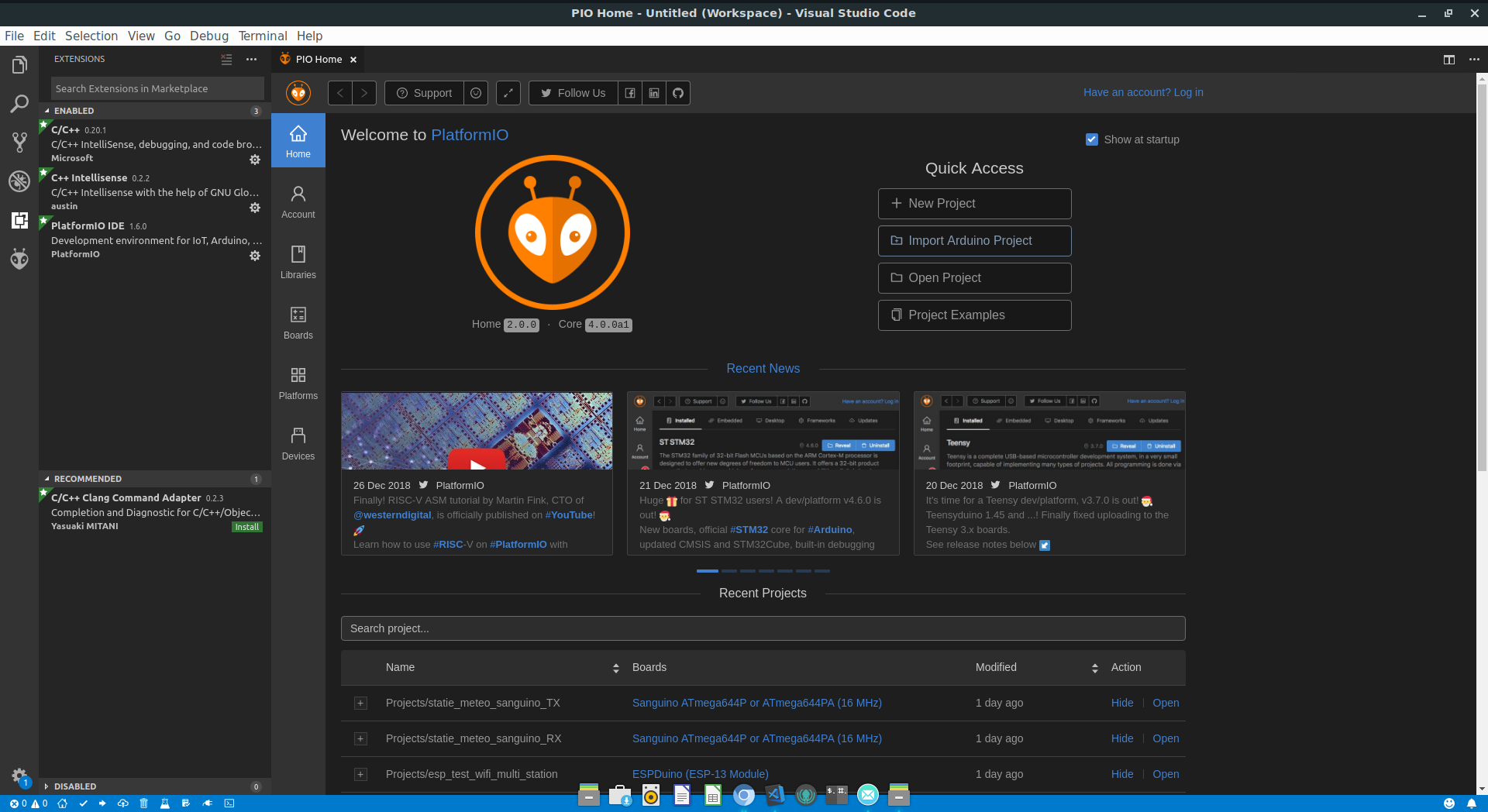Click Have an account? Log in link

point(1143,92)
